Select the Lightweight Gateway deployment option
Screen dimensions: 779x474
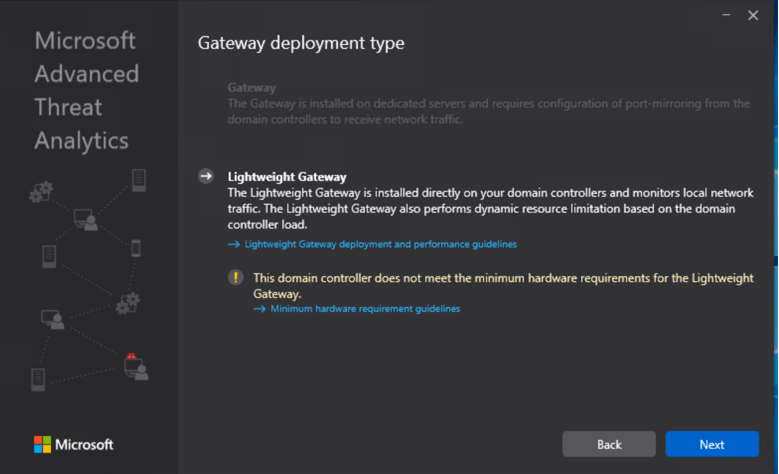pyautogui.click(x=287, y=177)
